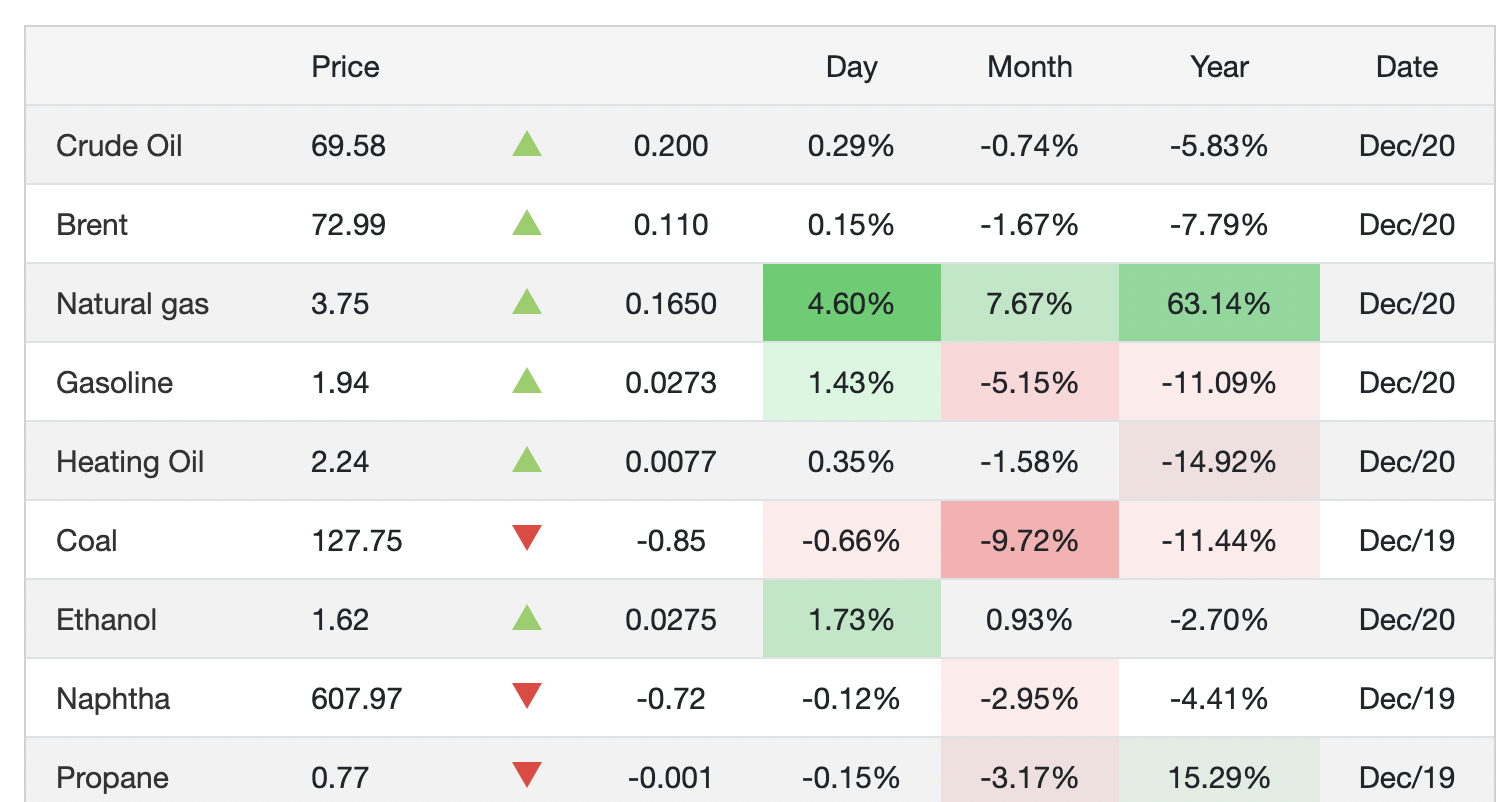Viewport: 1510px width, 802px height.
Task: Click Natural gas day change 4.60% cell
Action: (852, 303)
